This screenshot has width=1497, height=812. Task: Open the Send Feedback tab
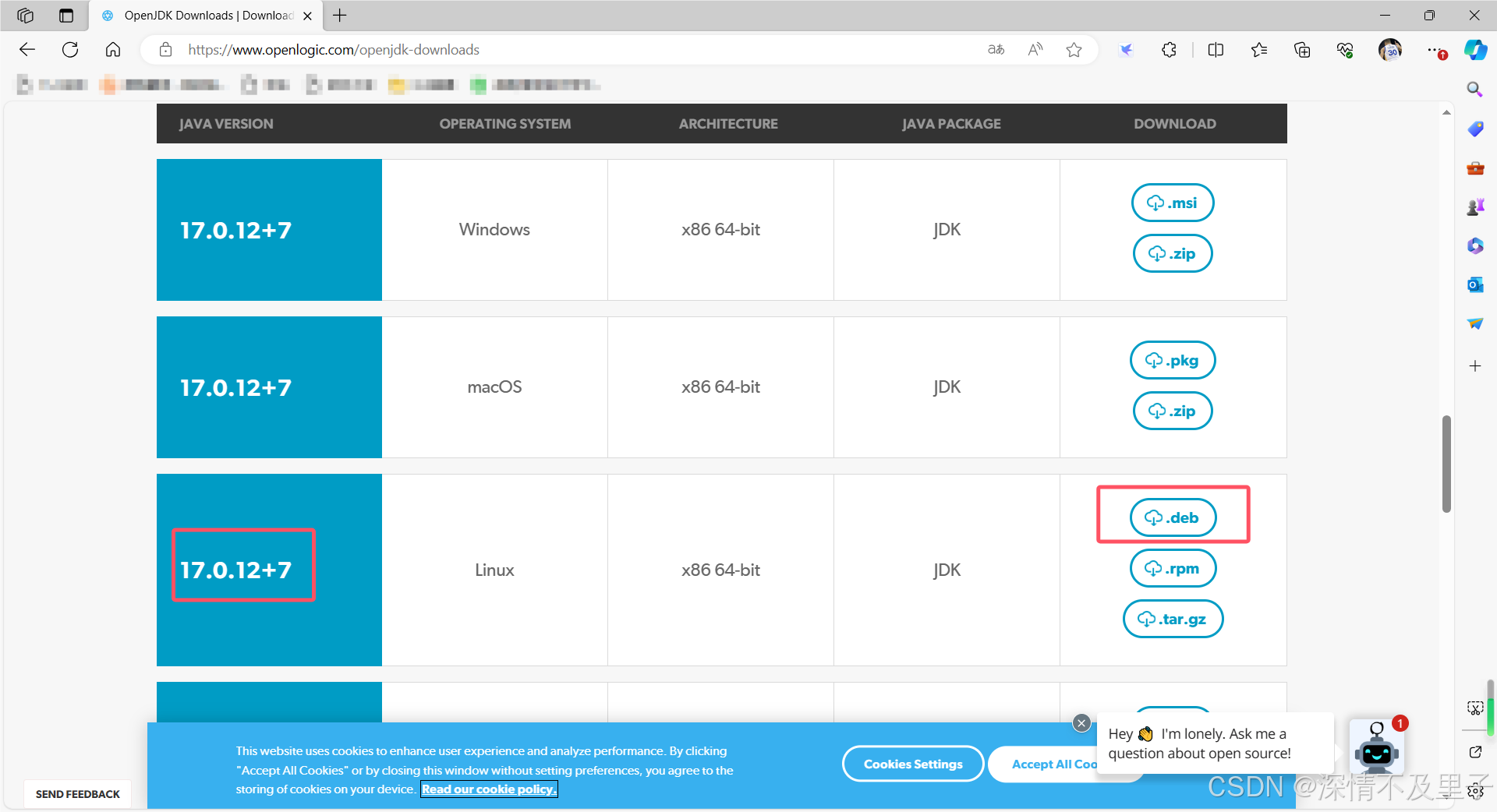78,794
